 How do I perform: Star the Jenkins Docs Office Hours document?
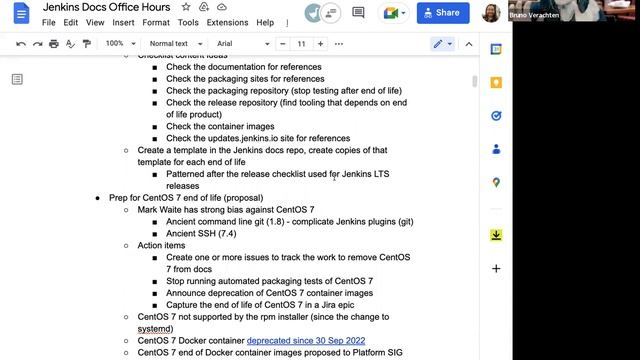[186, 7]
